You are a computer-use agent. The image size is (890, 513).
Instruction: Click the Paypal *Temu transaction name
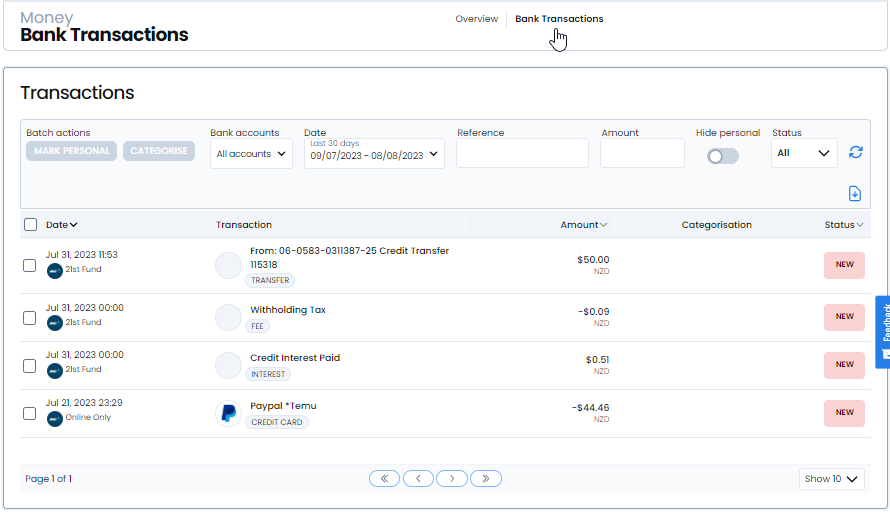tap(283, 406)
